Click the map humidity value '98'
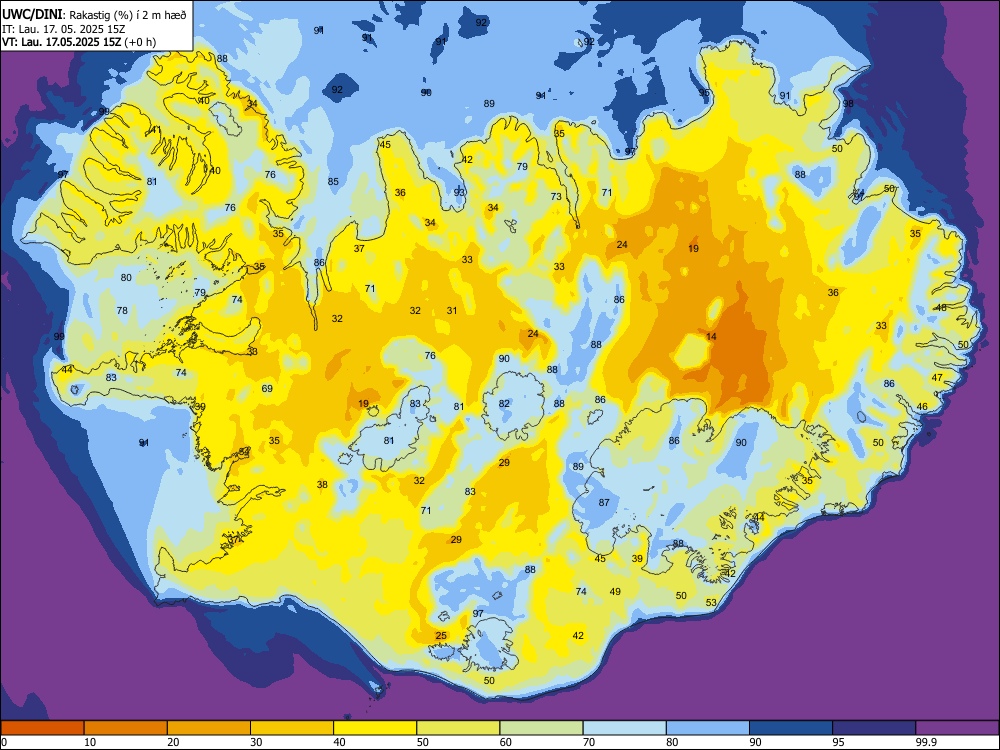 point(848,104)
